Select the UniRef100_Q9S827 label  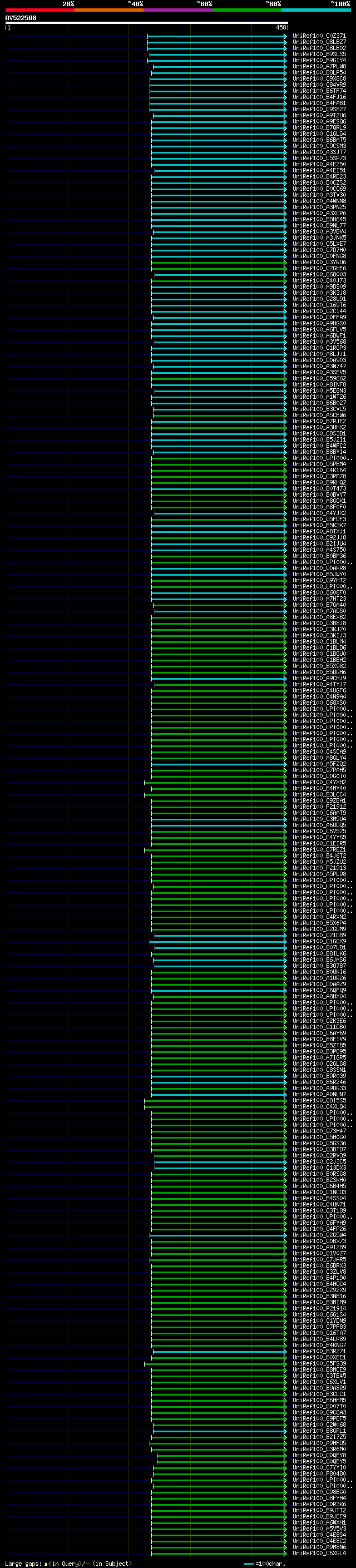coord(319,110)
